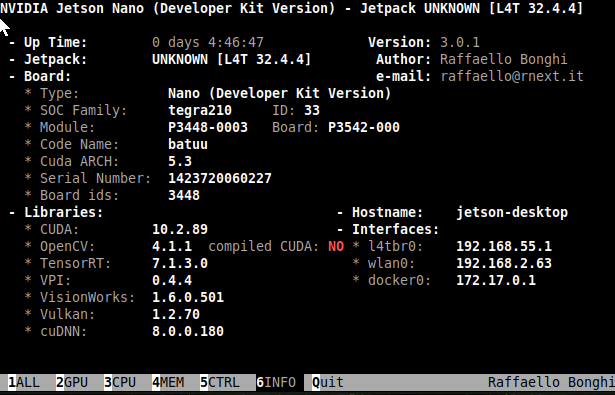Screen dimensions: 615x395
Task: Click the board value P3542-000
Action: pos(364,127)
